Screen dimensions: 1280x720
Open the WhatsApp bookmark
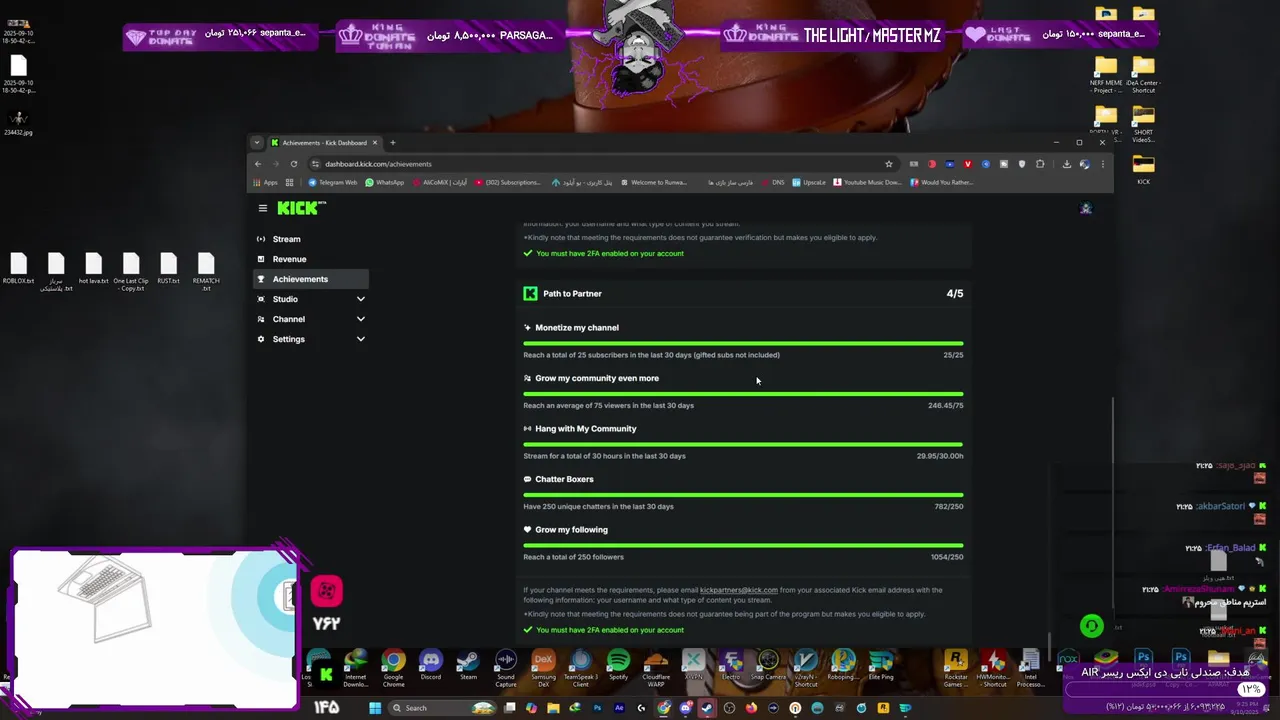coord(385,183)
